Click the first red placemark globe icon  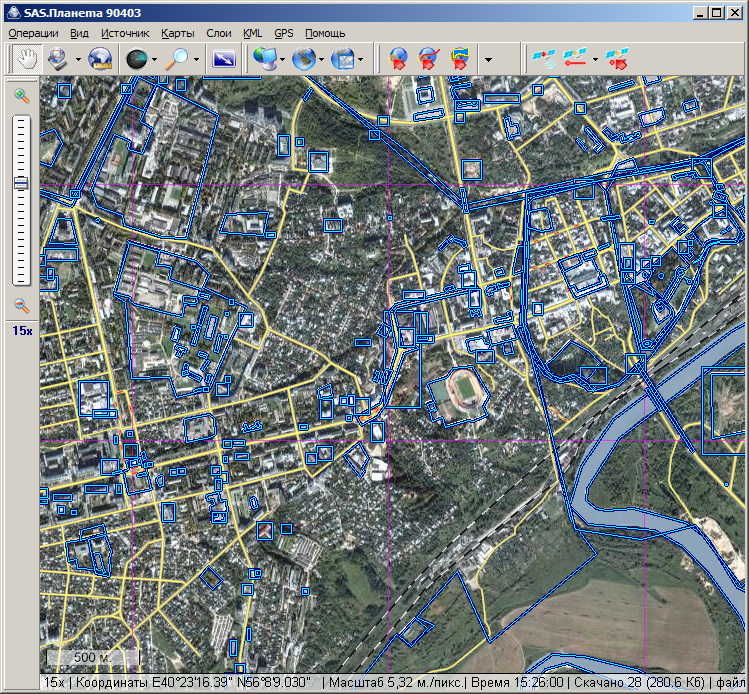[x=398, y=59]
